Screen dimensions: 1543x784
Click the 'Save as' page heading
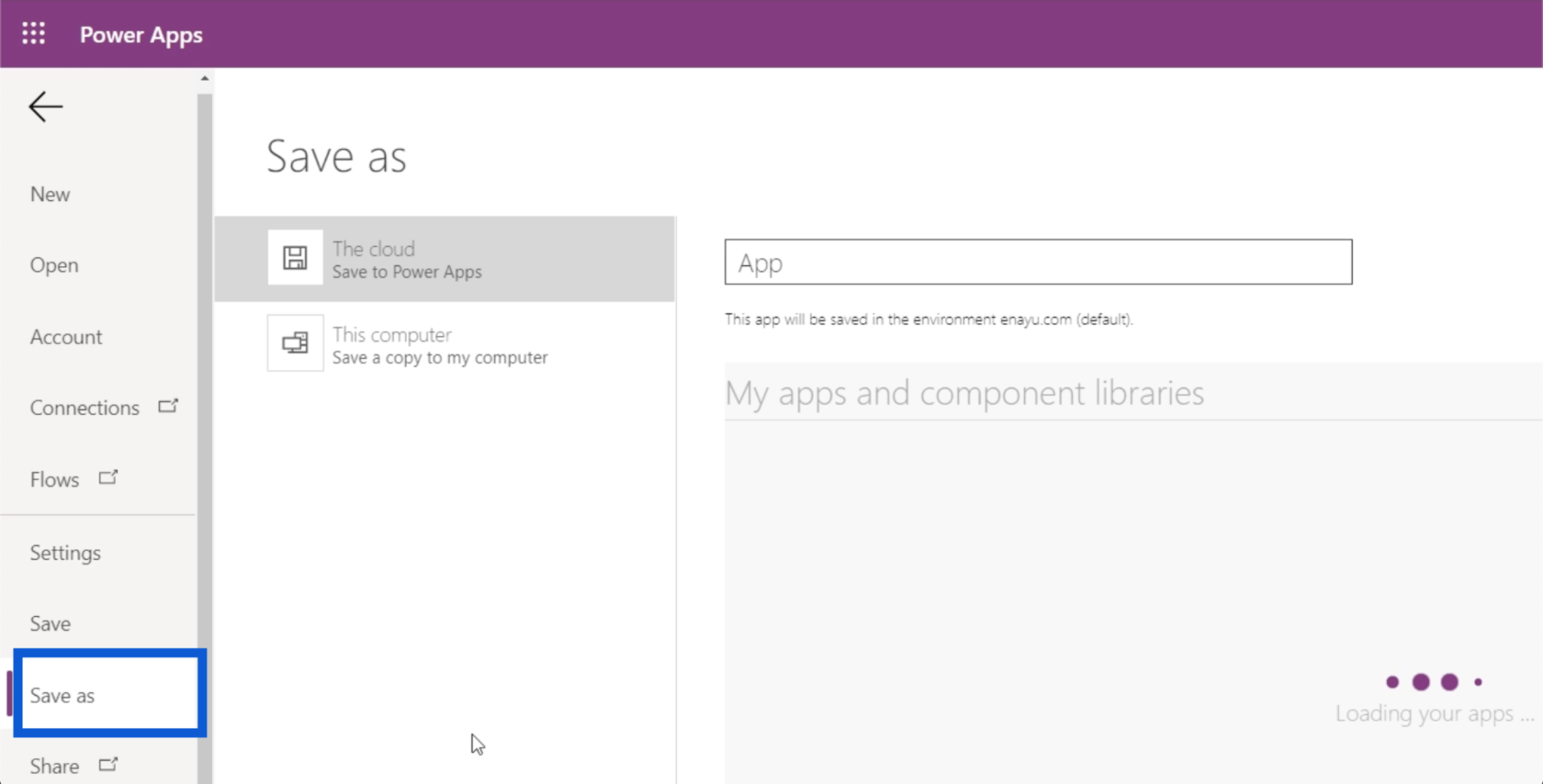pyautogui.click(x=336, y=156)
